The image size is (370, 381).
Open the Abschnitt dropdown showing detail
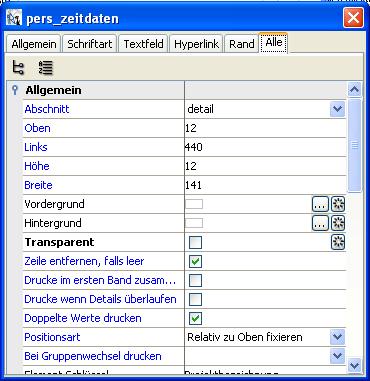337,109
